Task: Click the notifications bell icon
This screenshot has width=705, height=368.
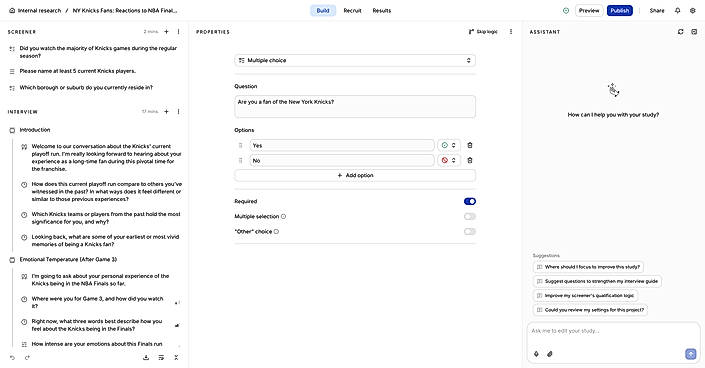Action: click(678, 10)
